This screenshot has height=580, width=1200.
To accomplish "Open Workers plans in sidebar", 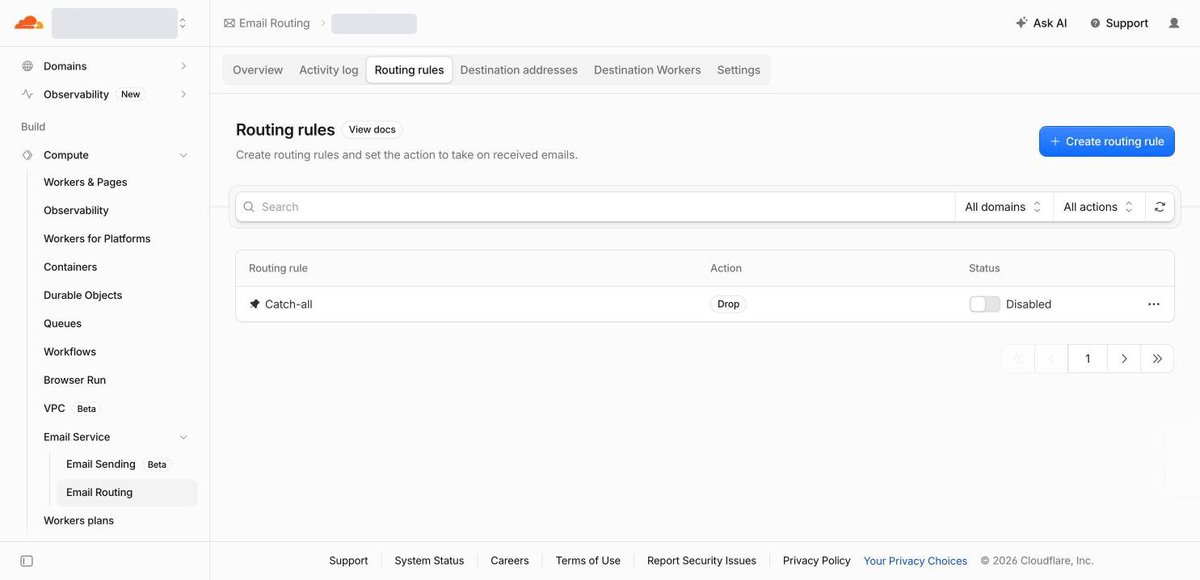I will click(79, 520).
